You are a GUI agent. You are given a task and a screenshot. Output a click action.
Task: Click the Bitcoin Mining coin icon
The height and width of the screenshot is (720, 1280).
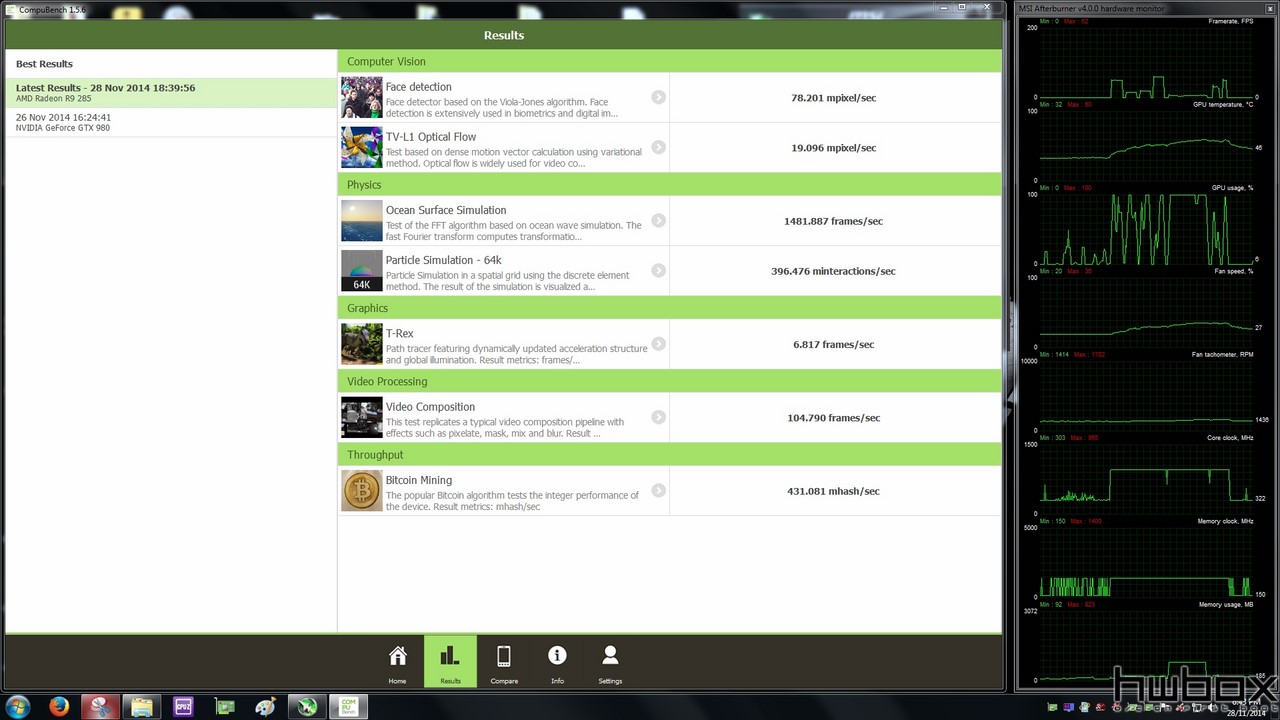pos(361,491)
